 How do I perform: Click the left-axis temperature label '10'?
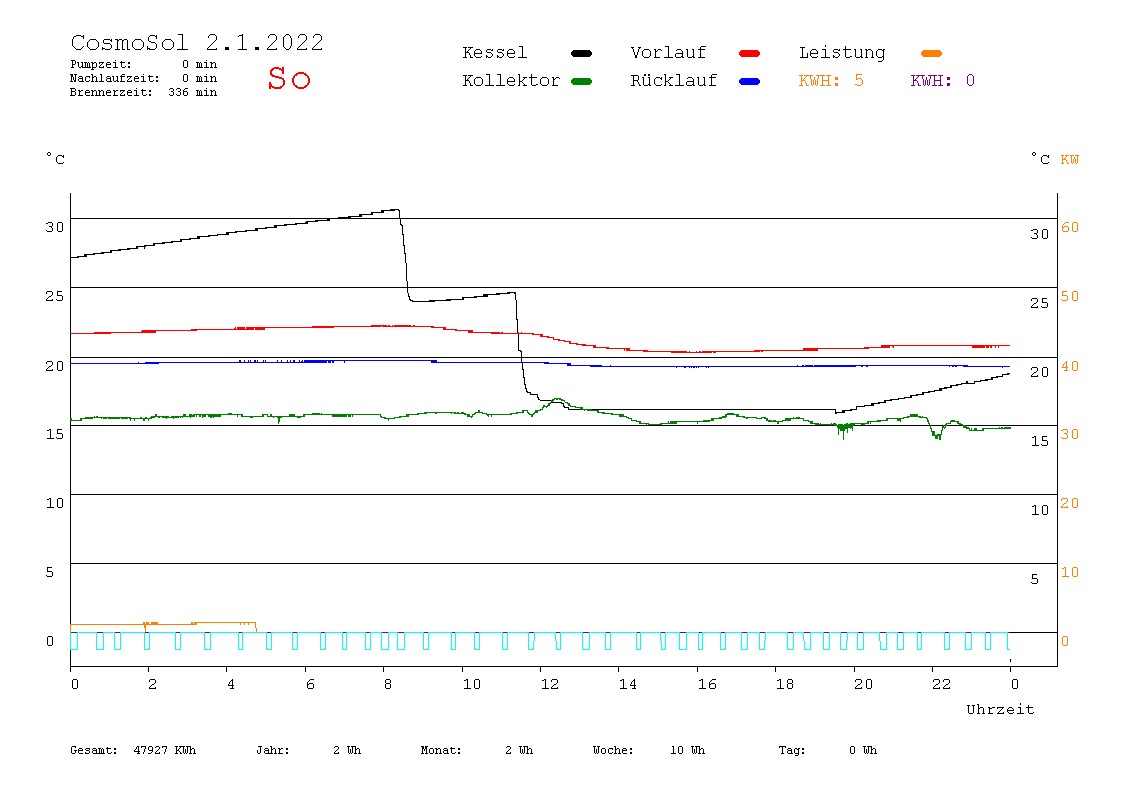tap(54, 503)
